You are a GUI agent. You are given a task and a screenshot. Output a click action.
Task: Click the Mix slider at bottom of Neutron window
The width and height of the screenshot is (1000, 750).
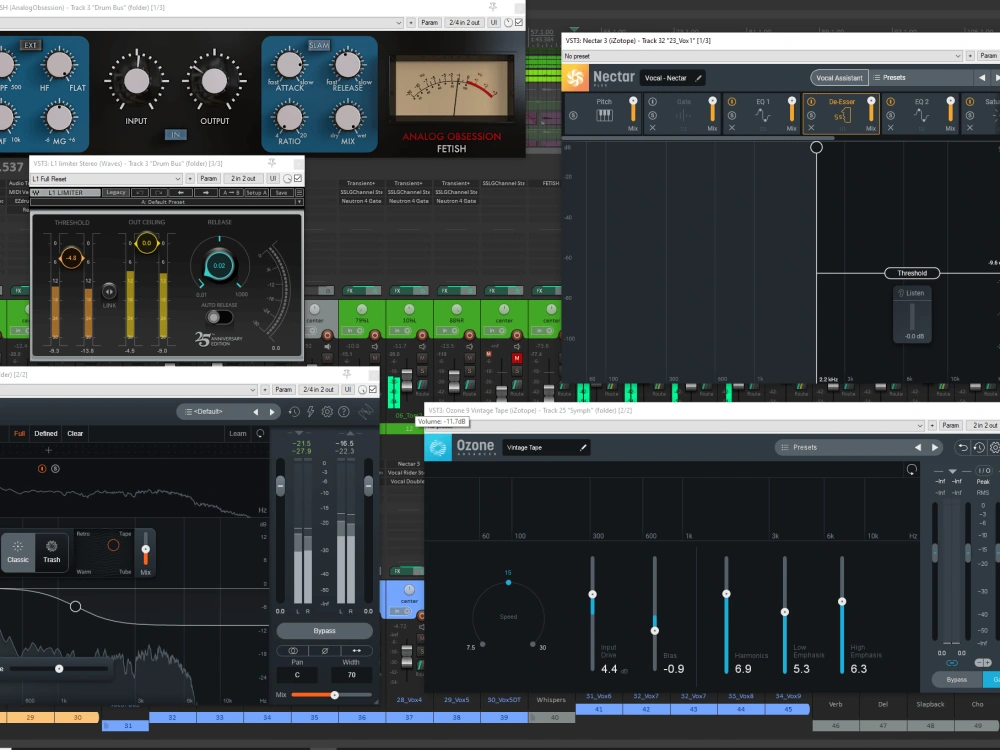[x=334, y=695]
